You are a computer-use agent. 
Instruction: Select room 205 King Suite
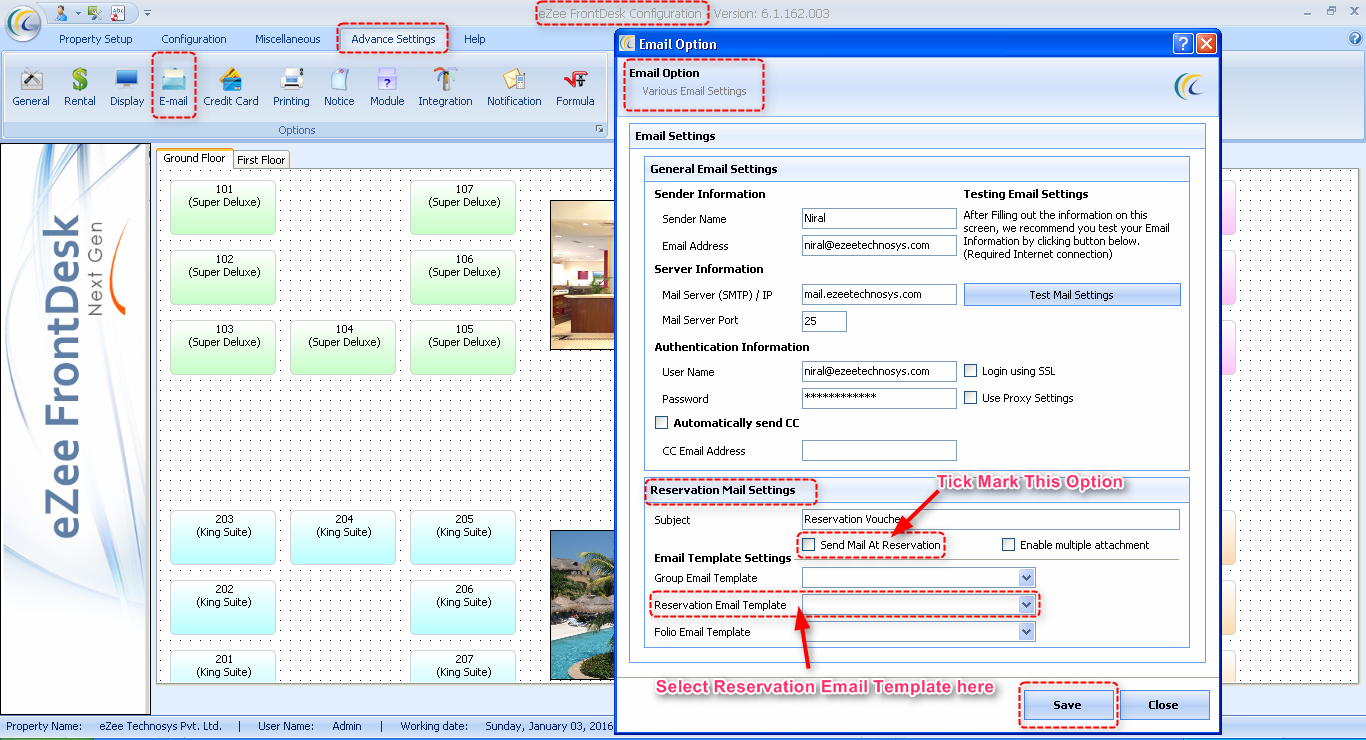coord(463,537)
